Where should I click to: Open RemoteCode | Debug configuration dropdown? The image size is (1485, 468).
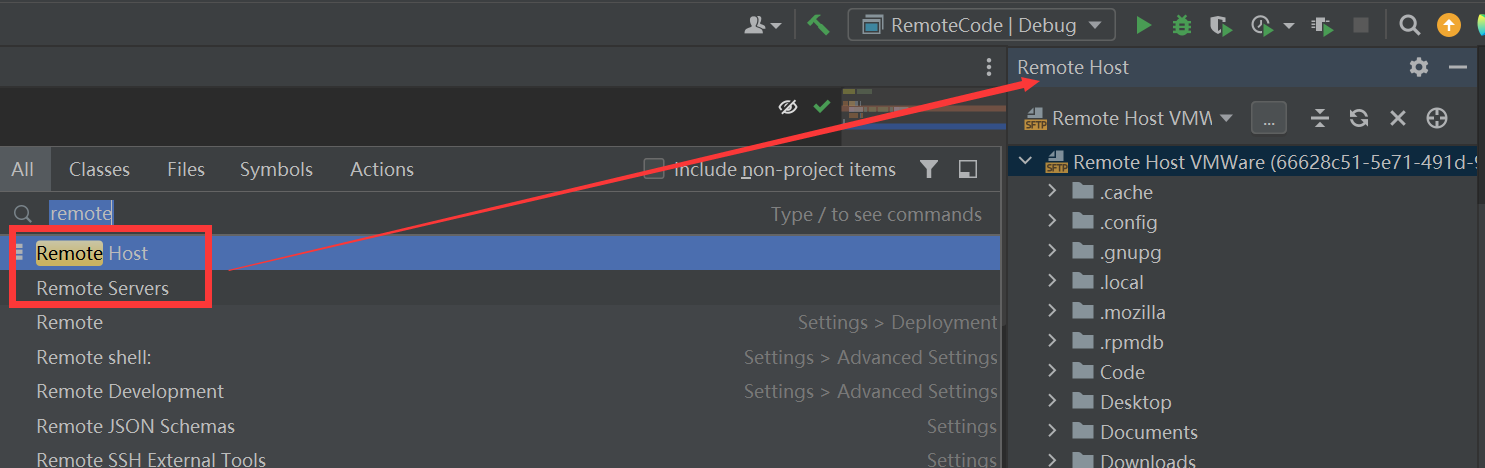(x=981, y=25)
